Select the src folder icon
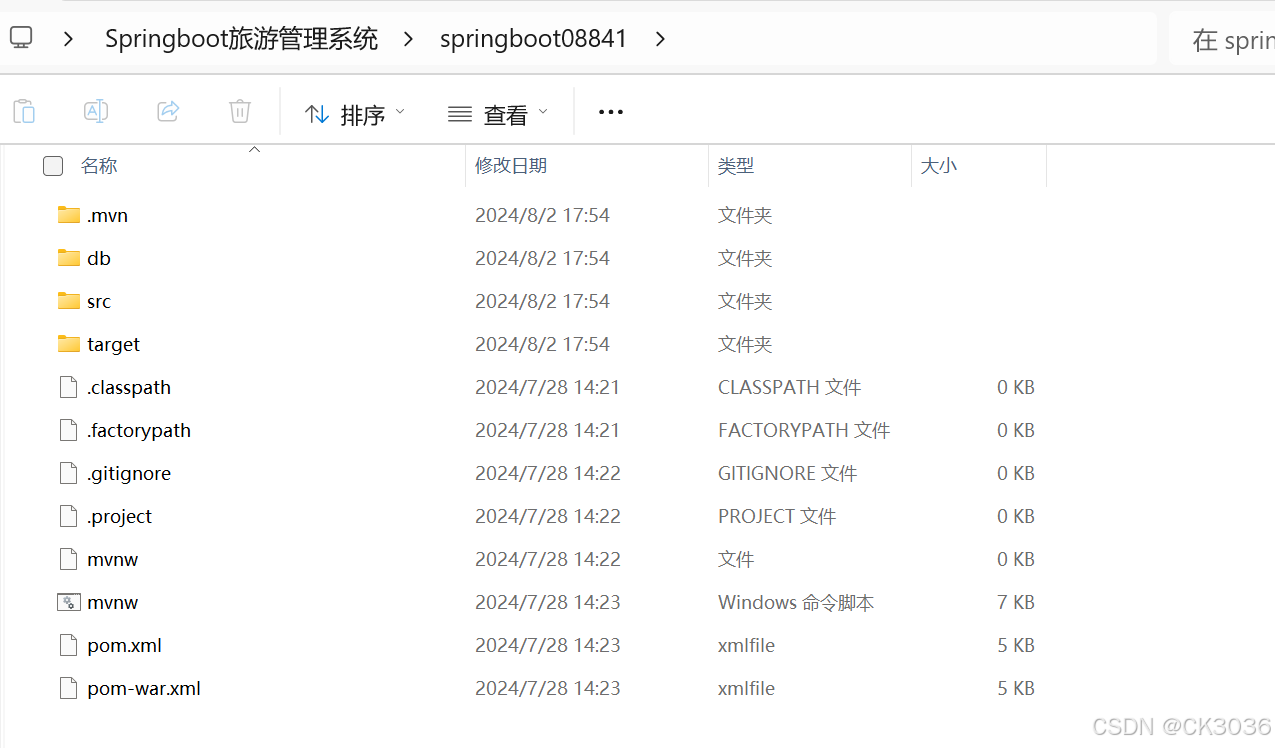The width and height of the screenshot is (1275, 748). pos(68,301)
